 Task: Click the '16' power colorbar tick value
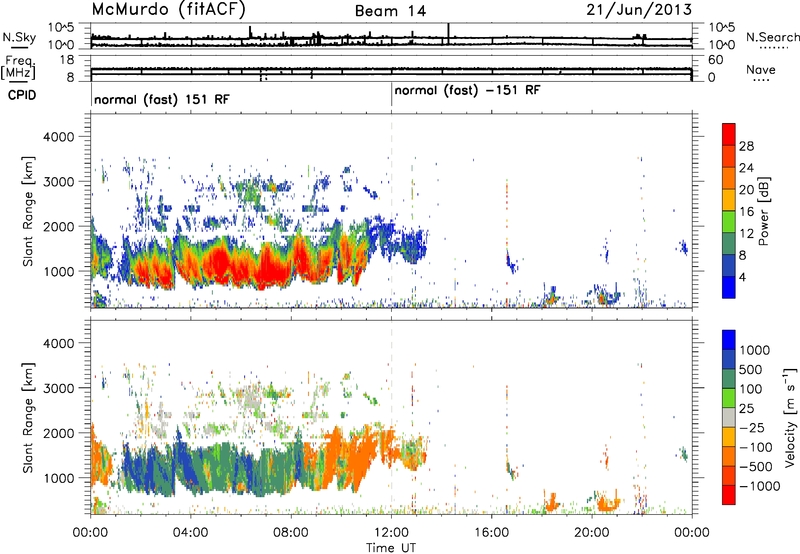(746, 211)
